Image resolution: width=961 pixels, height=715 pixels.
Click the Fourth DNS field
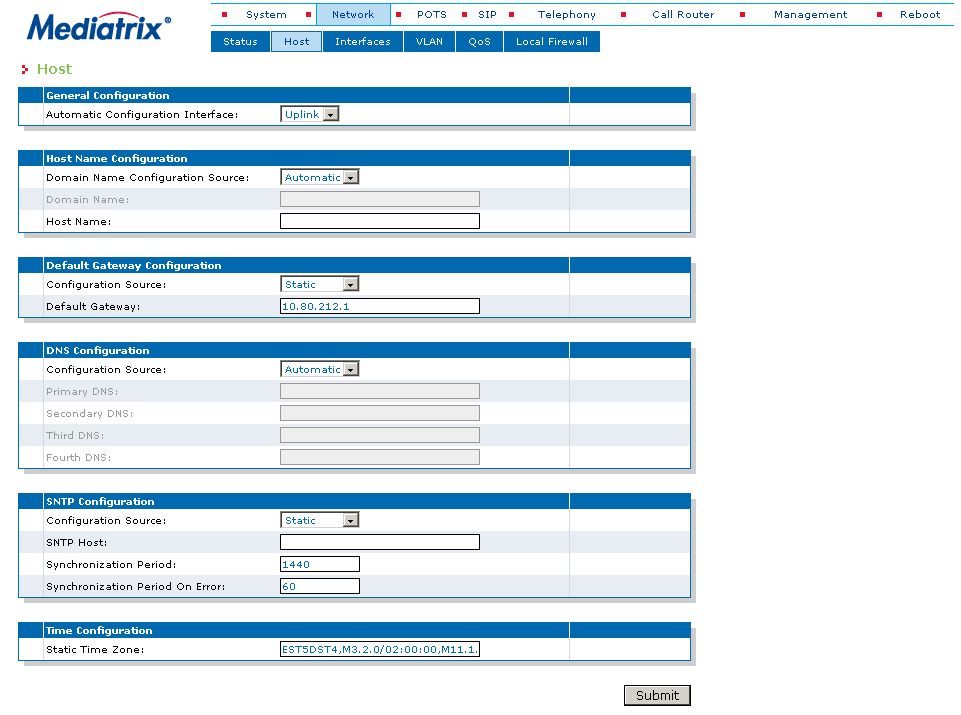(380, 458)
